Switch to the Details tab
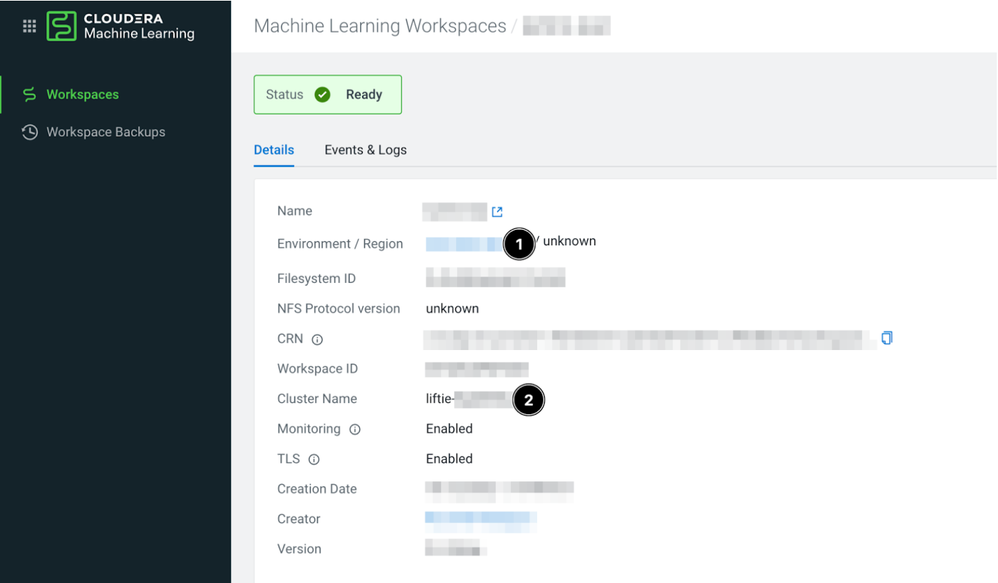 click(274, 150)
